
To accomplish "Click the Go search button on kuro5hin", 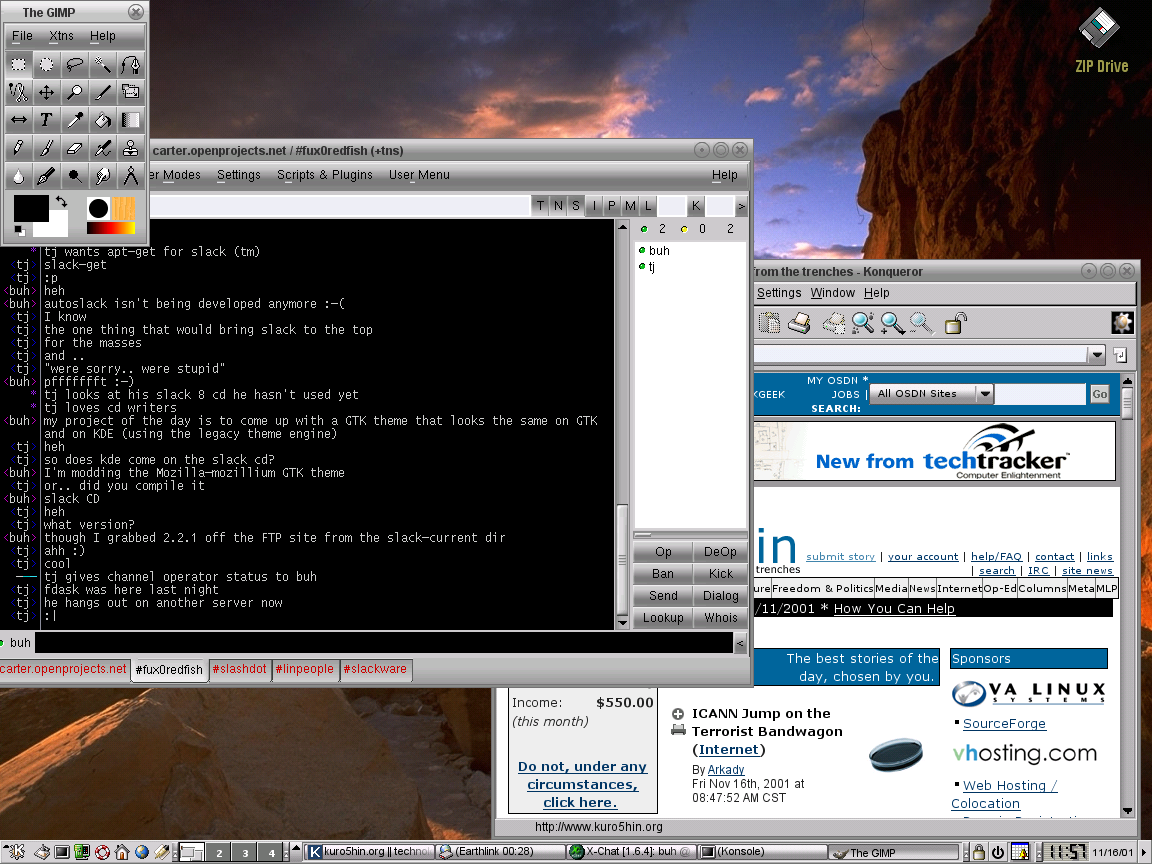I will [1099, 394].
